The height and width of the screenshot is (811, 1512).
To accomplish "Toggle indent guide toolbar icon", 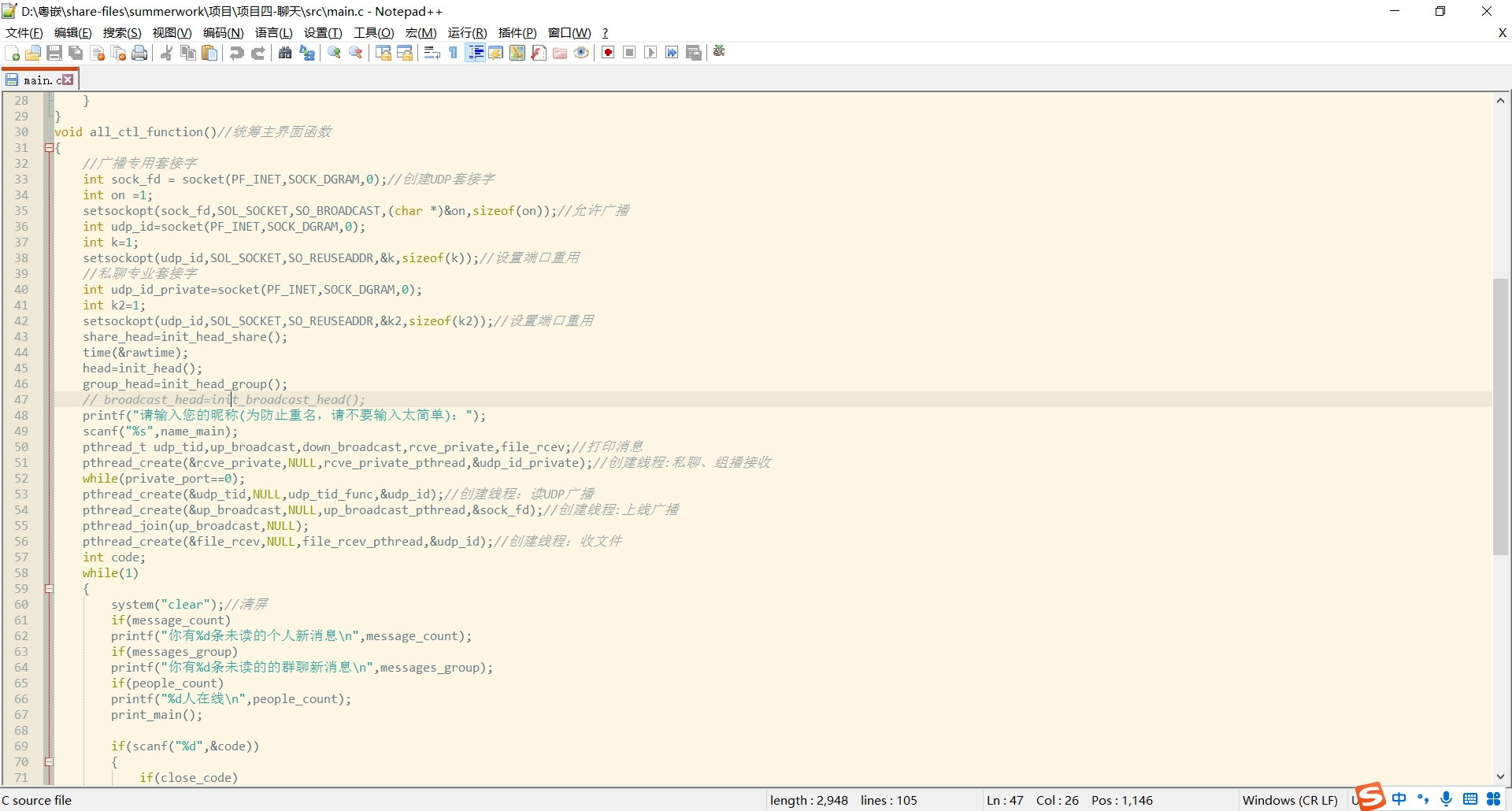I will click(475, 53).
